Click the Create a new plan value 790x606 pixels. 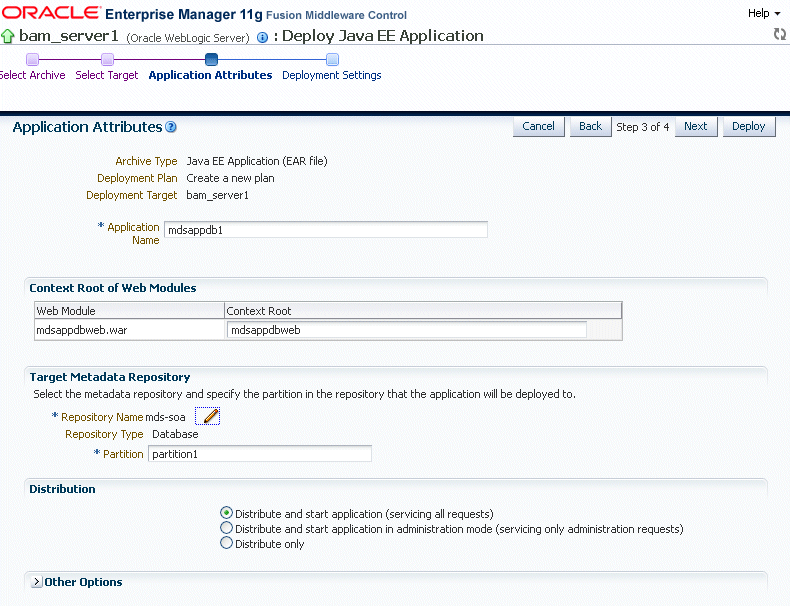(230, 178)
